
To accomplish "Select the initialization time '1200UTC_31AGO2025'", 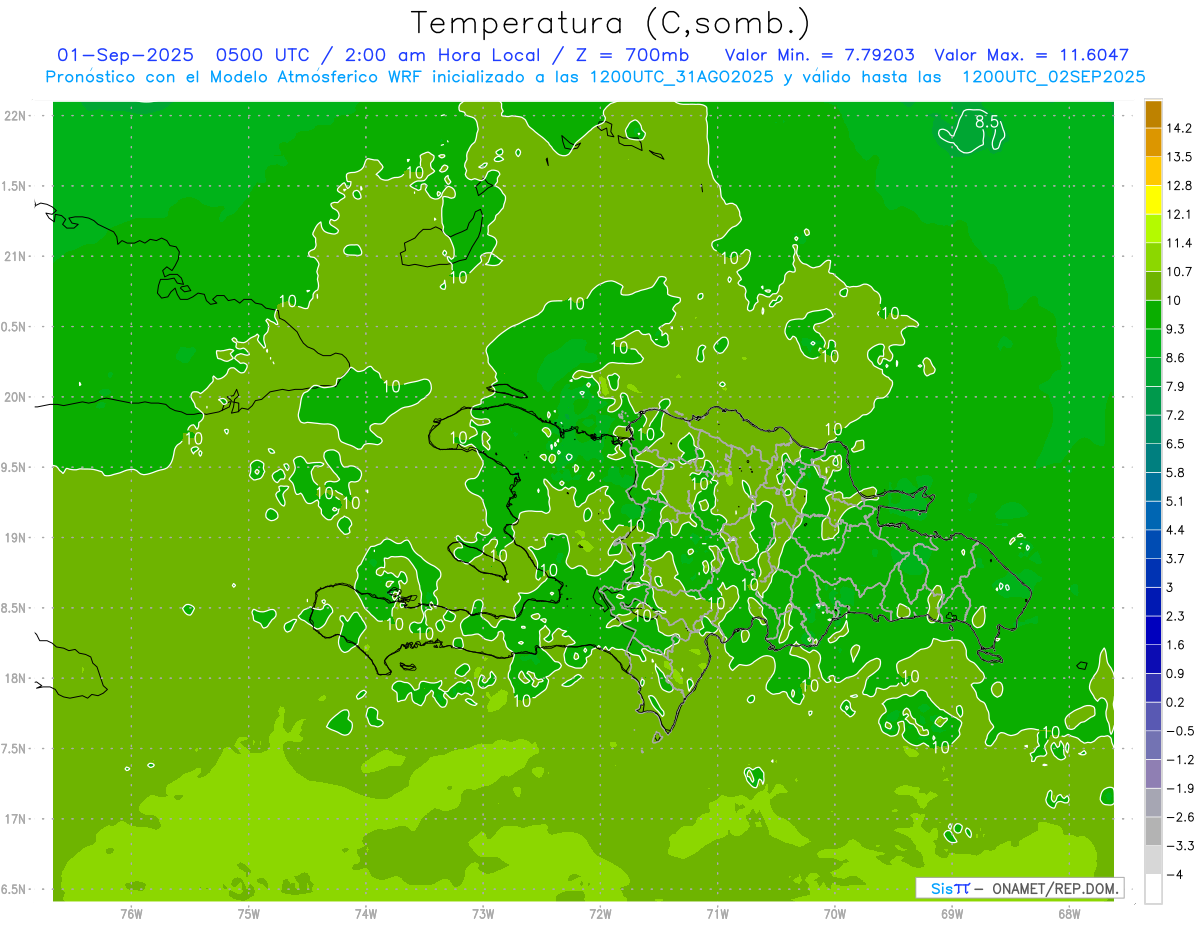I will pyautogui.click(x=680, y=77).
